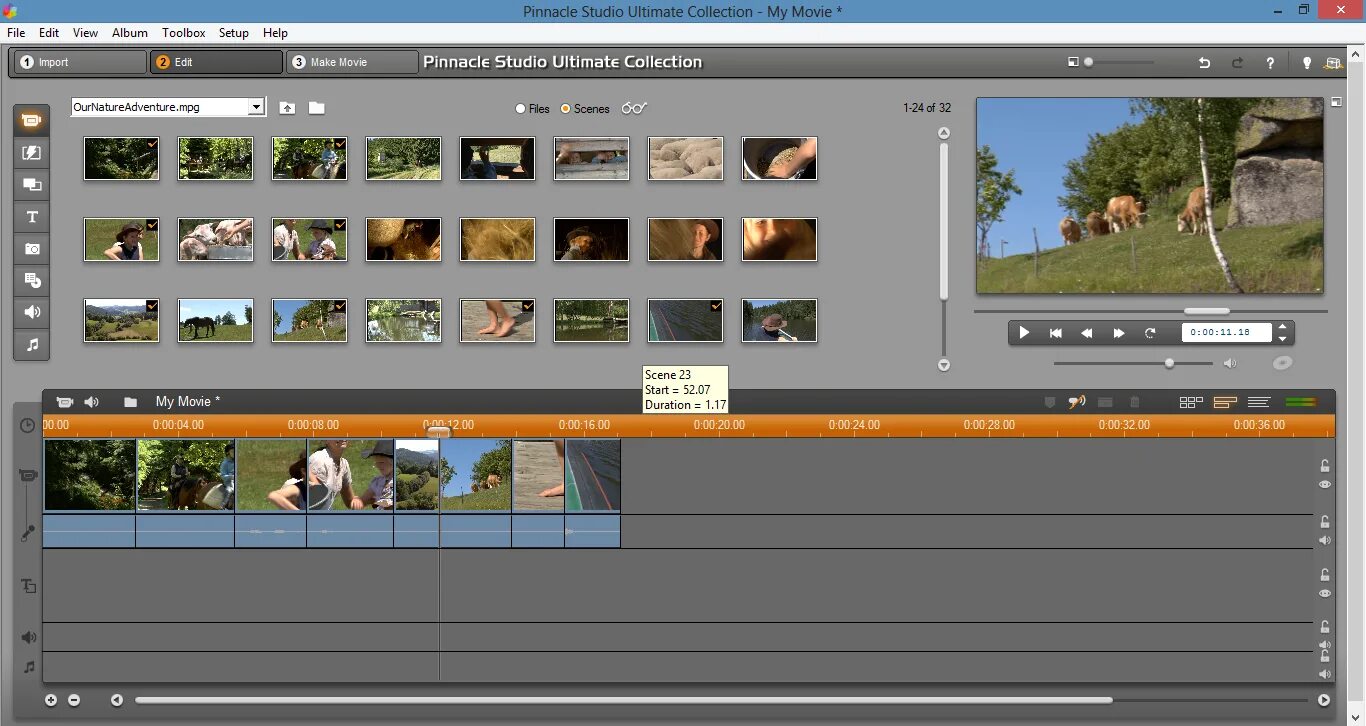
Task: Switch to the Make Movie tab
Action: [352, 62]
